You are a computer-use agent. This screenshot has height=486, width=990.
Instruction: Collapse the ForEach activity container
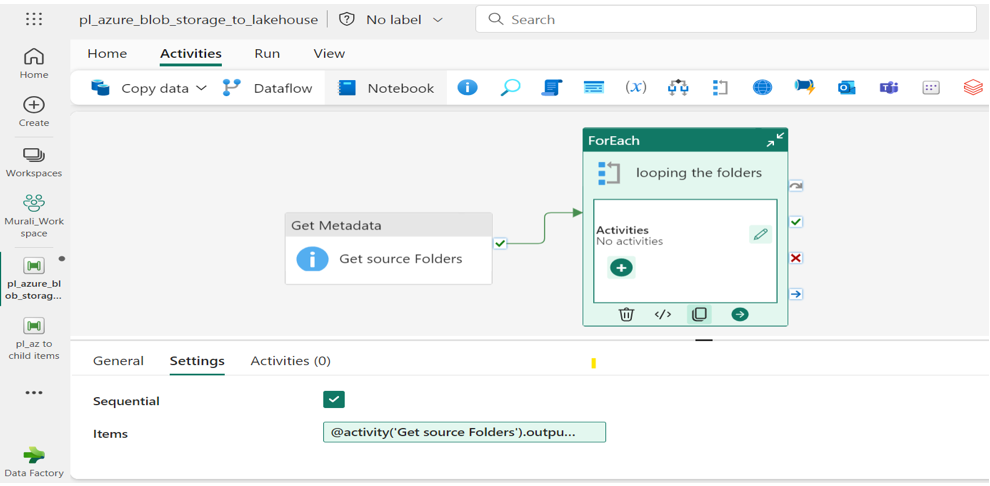pyautogui.click(x=775, y=140)
